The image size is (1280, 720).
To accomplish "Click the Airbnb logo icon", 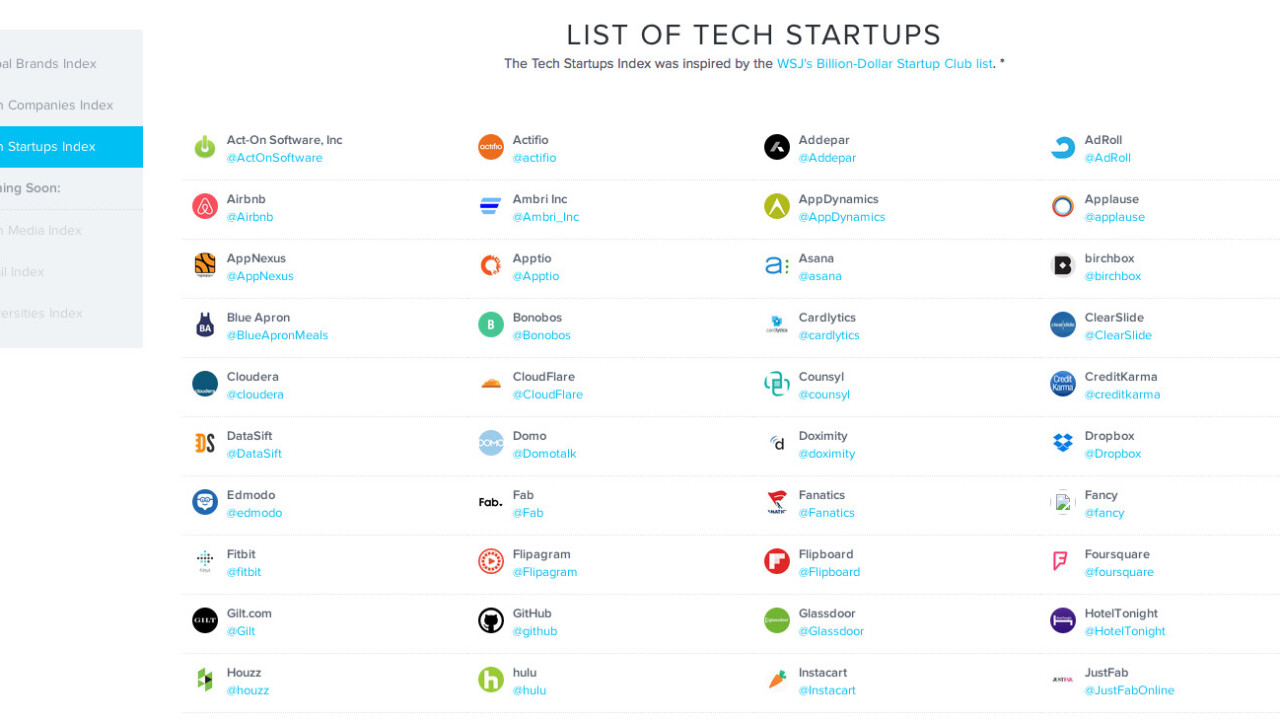I will pos(205,207).
